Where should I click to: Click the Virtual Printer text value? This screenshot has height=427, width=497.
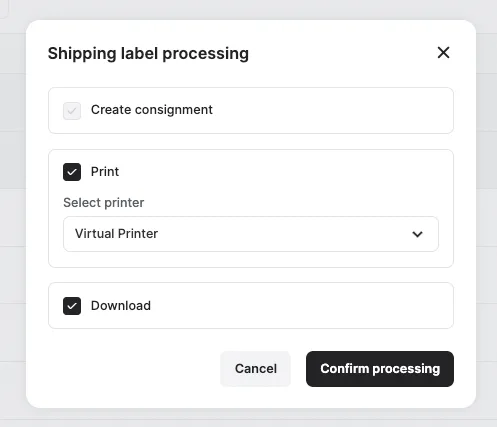click(x=116, y=234)
